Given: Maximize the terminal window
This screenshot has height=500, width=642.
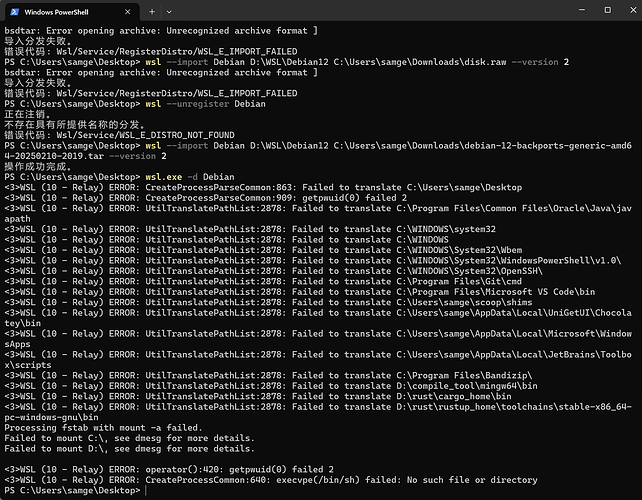Looking at the screenshot, I should tap(608, 10).
